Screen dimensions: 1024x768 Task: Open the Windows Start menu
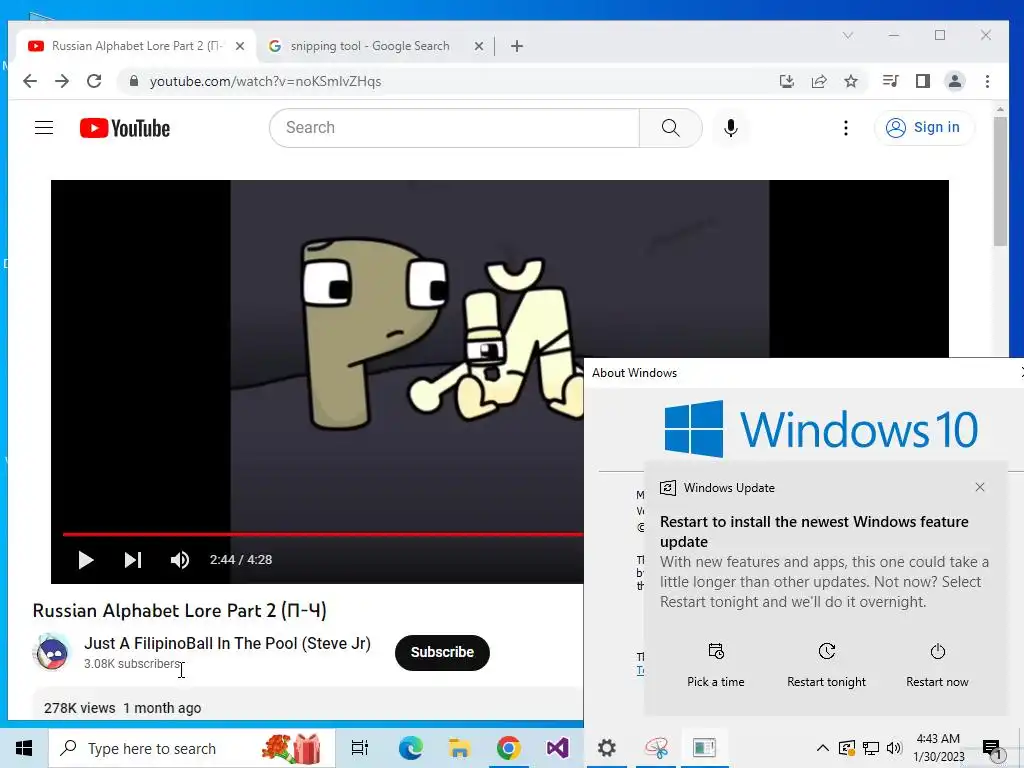24,748
